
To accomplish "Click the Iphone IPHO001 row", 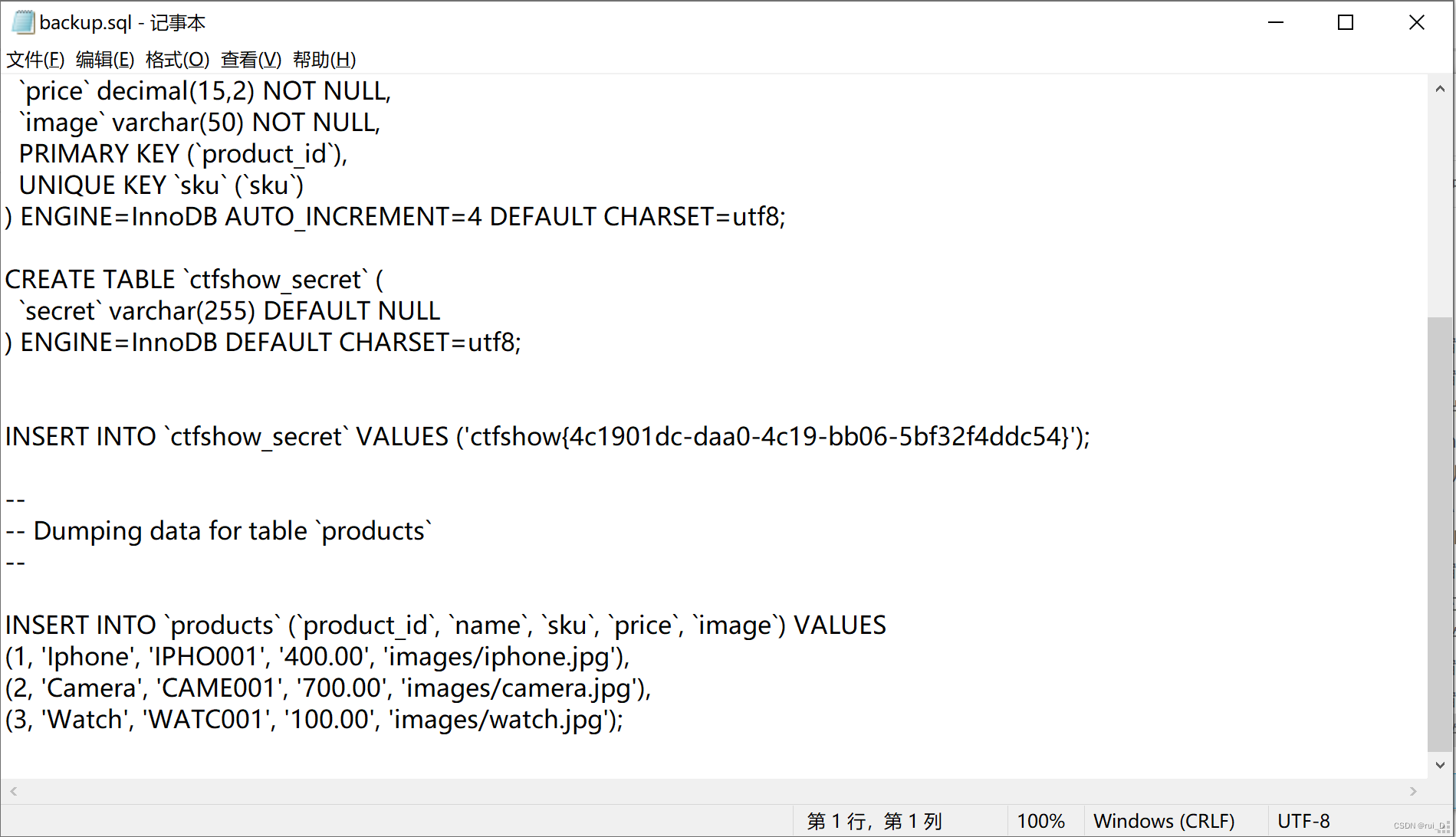I will point(317,657).
